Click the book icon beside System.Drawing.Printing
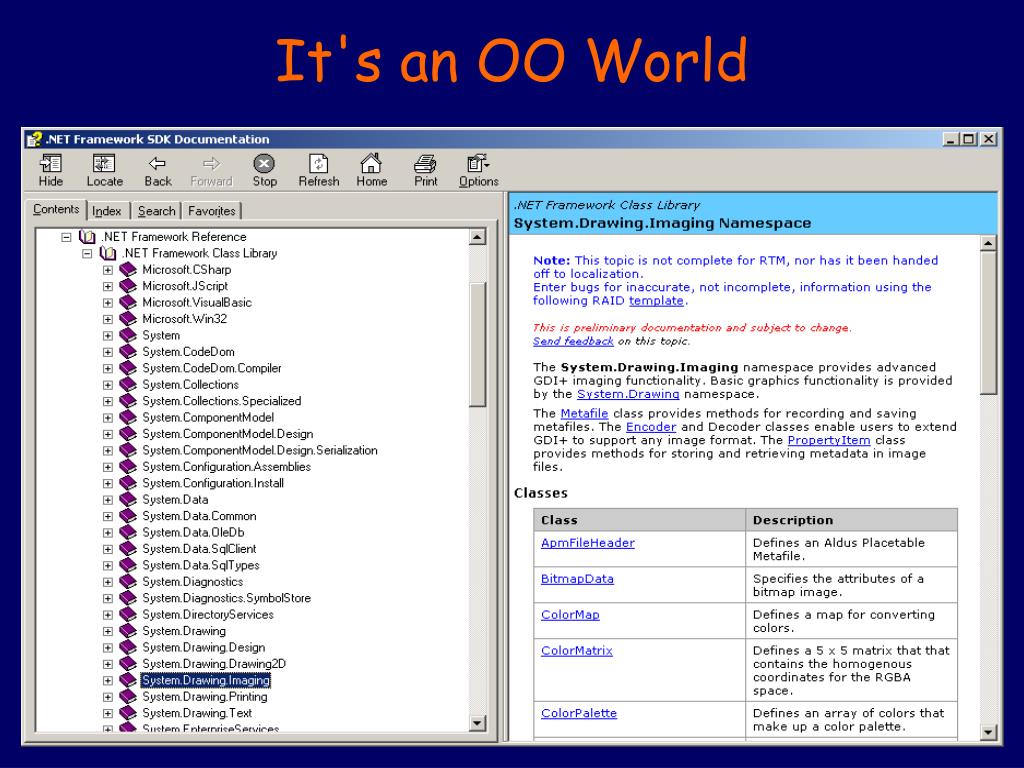The image size is (1024, 768). tap(128, 697)
